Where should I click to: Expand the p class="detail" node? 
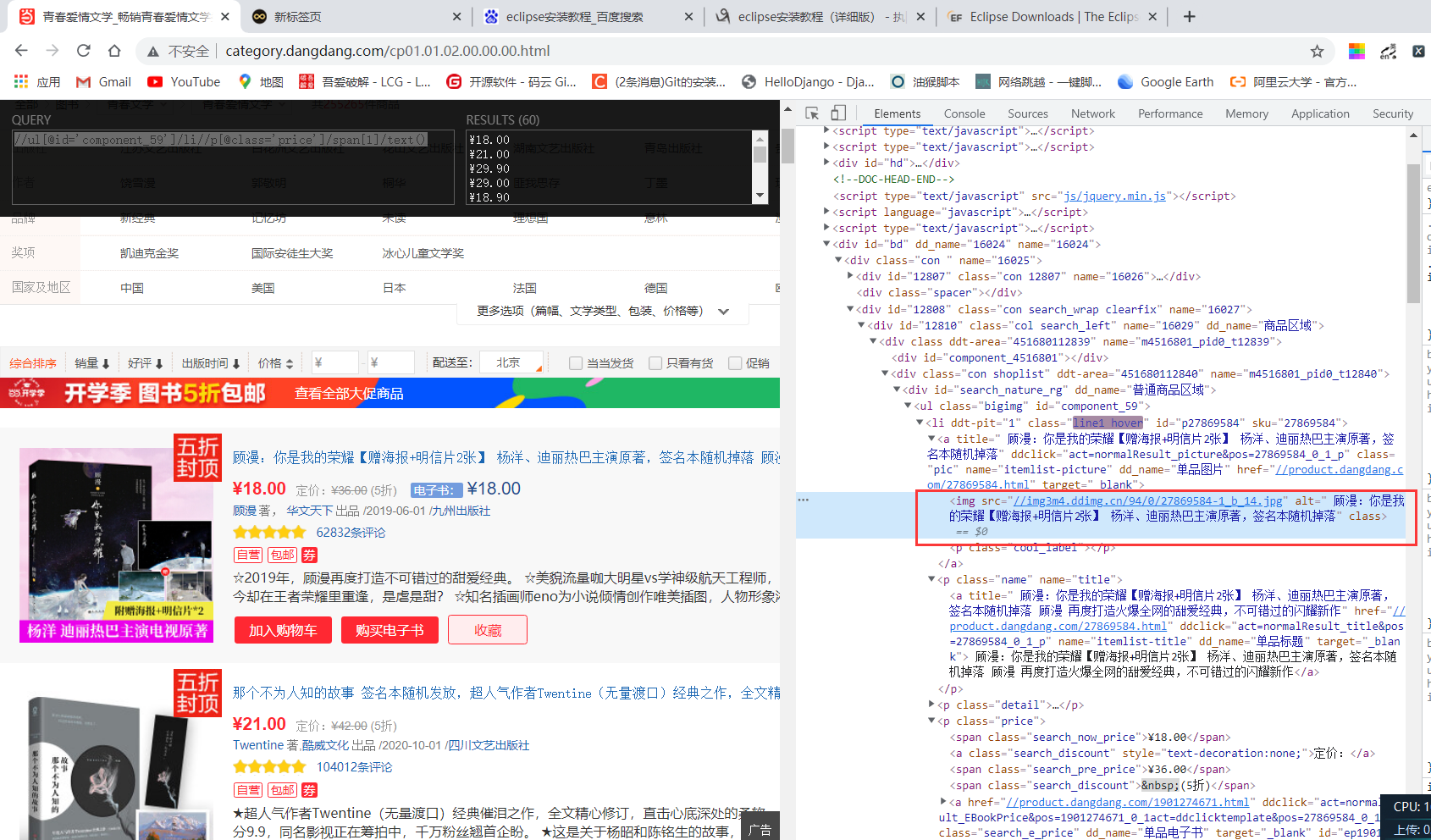(931, 705)
